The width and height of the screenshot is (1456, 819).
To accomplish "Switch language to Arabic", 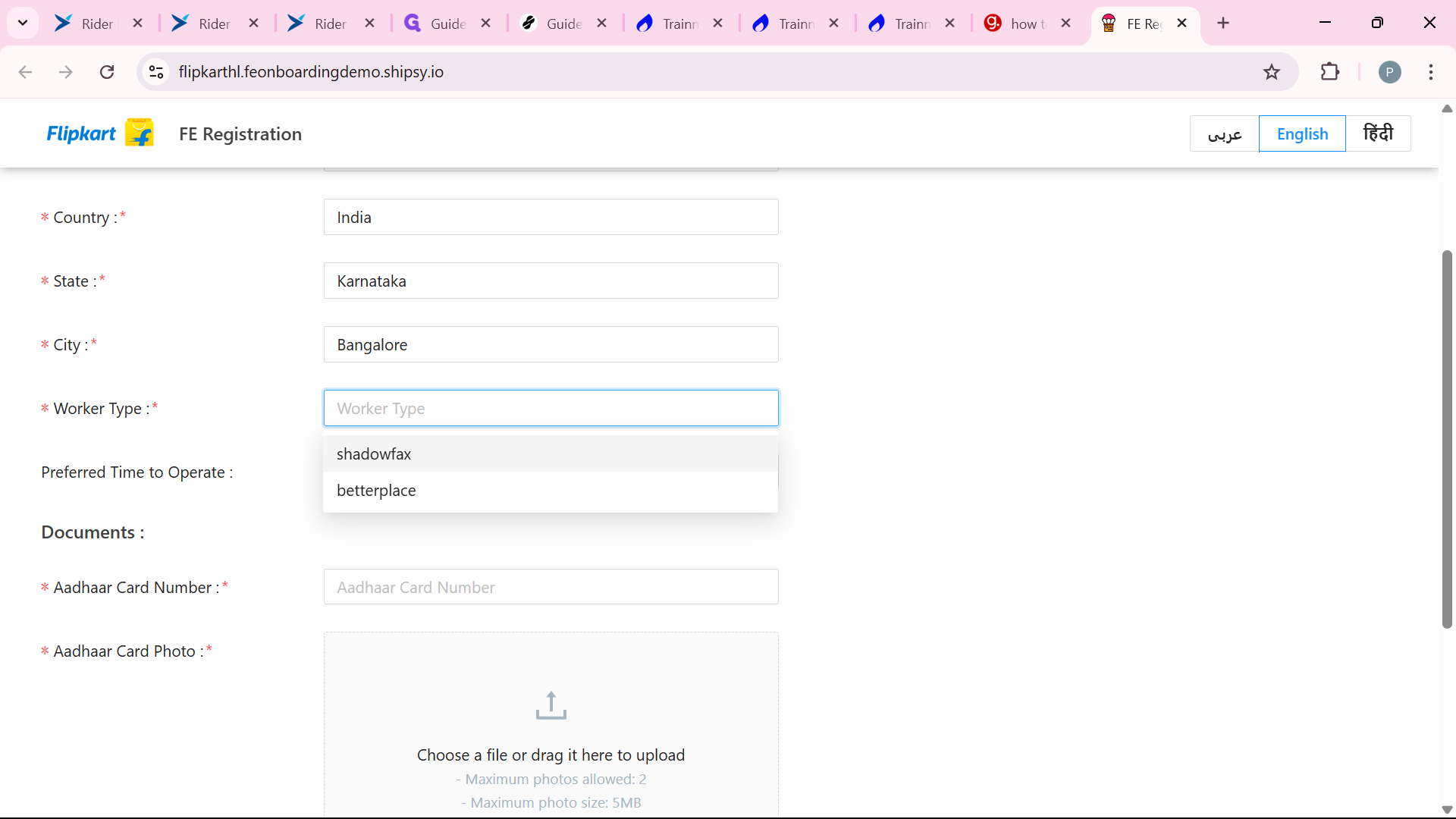I will (x=1224, y=133).
